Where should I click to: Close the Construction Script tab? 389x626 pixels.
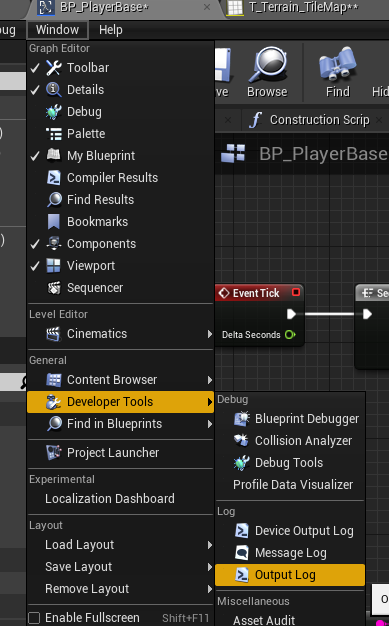[x=379, y=119]
